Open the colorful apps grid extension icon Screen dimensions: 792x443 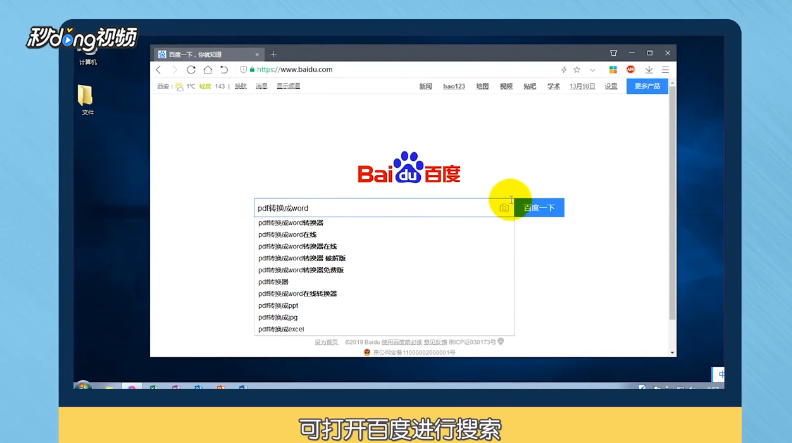click(613, 70)
